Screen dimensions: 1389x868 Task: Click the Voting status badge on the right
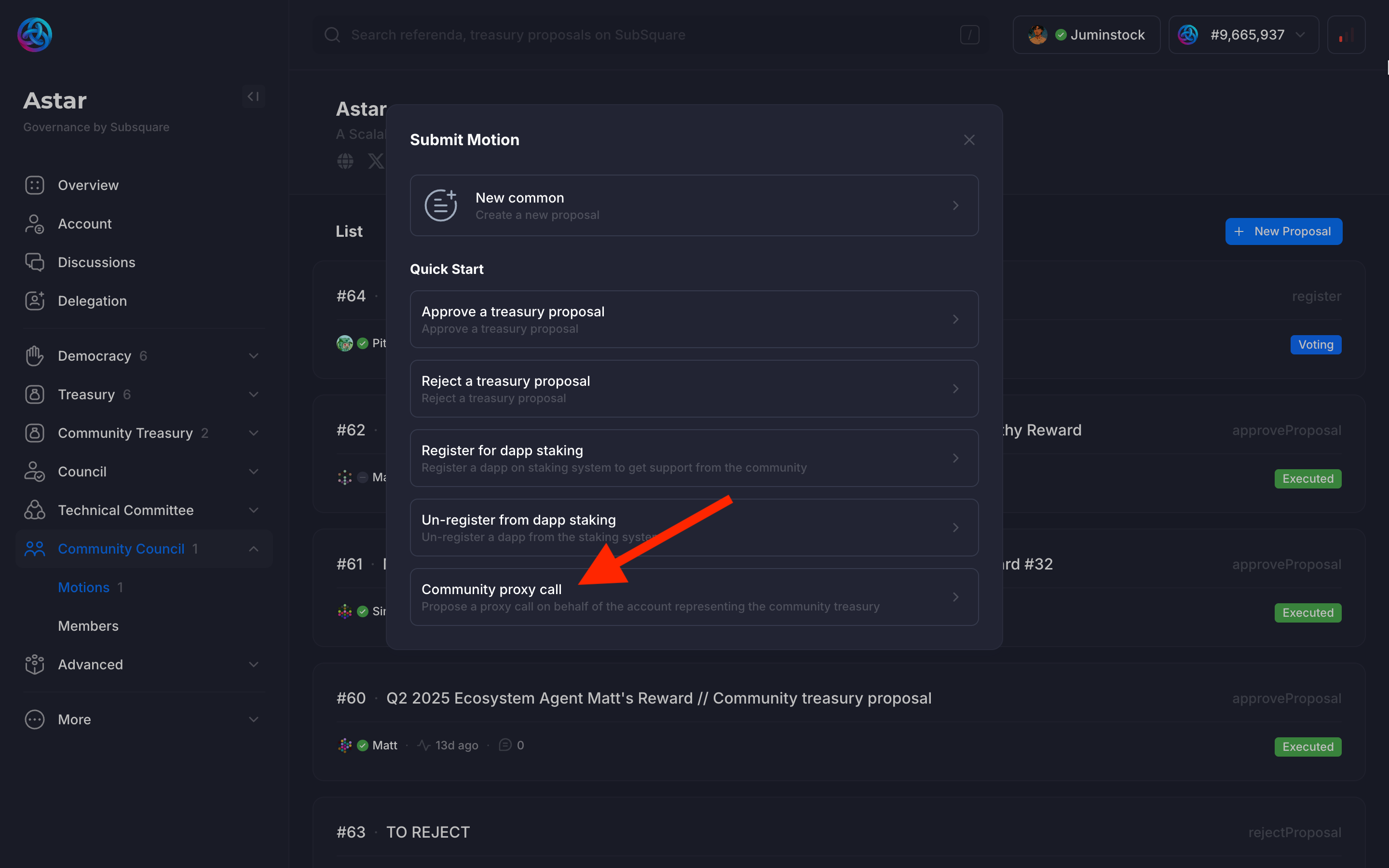tap(1316, 344)
